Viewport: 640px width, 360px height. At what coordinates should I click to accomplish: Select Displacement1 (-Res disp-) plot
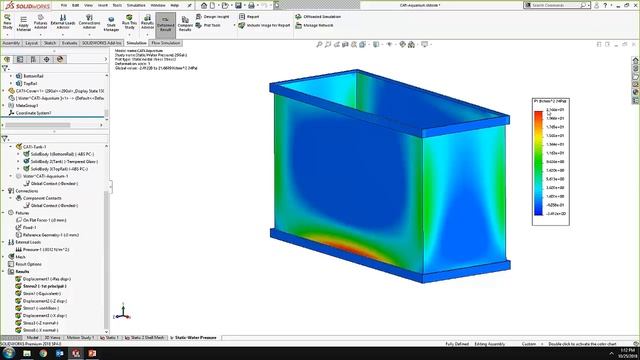click(x=43, y=279)
